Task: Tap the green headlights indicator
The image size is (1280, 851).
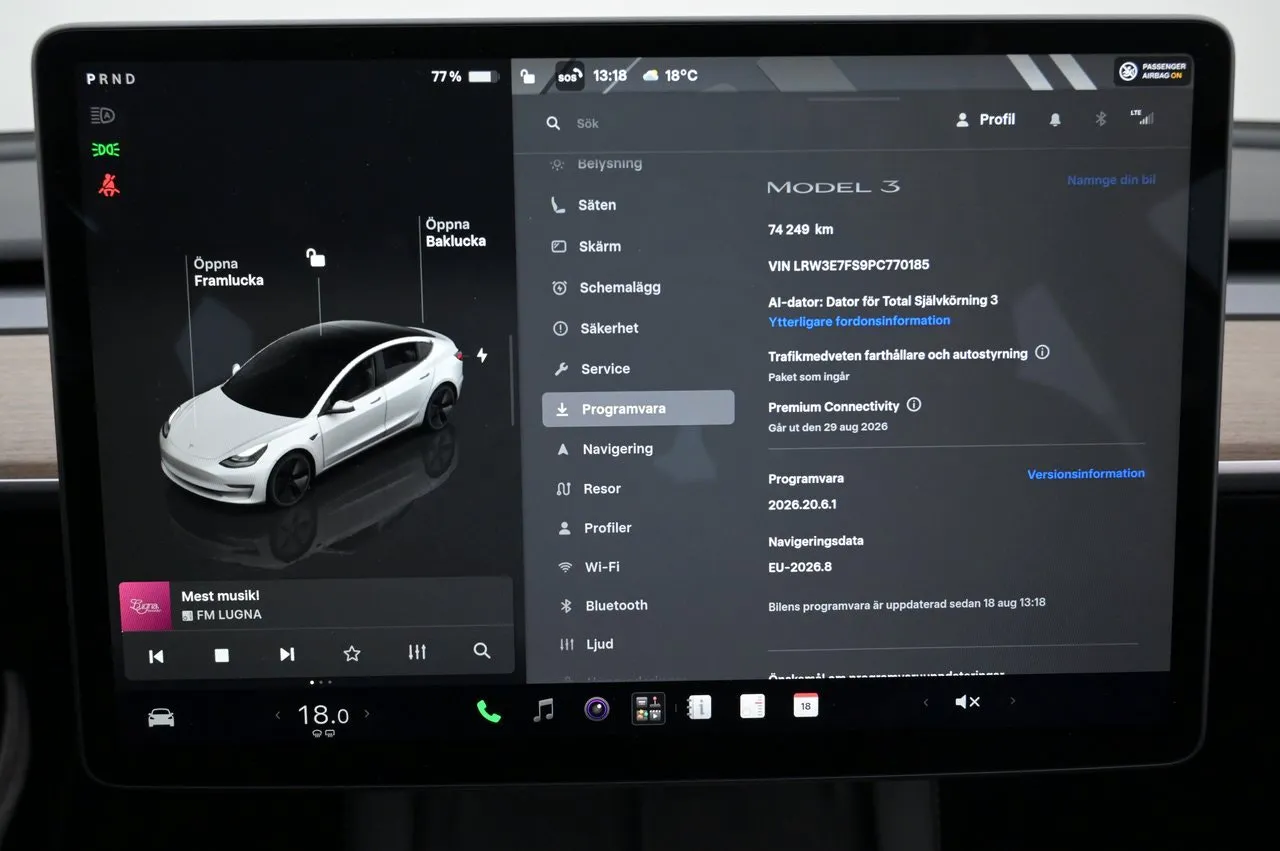Action: pos(105,150)
